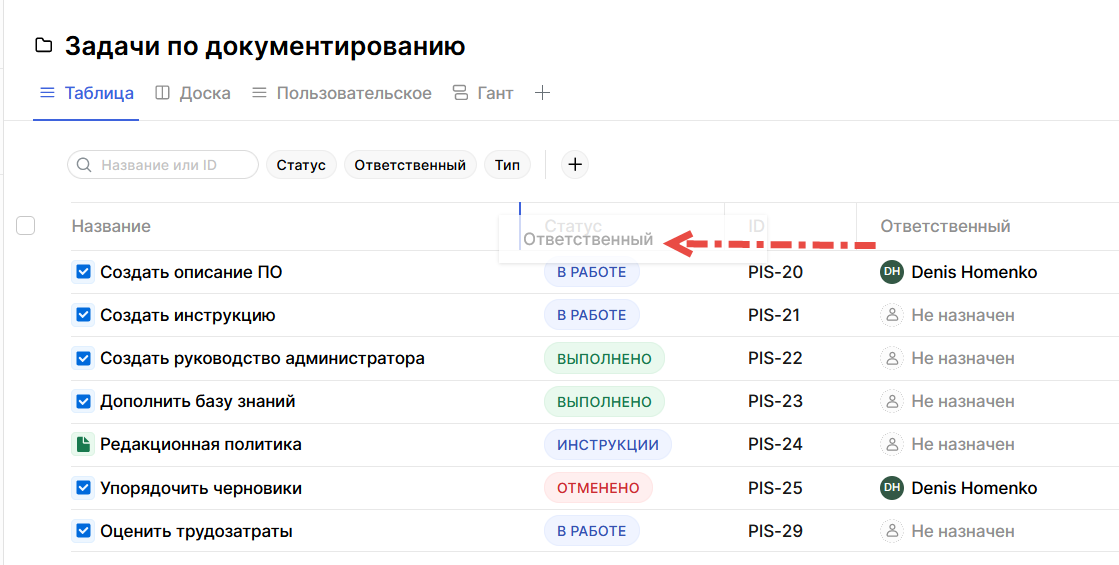
Task: Click the round plus button to add a filter
Action: pos(574,165)
